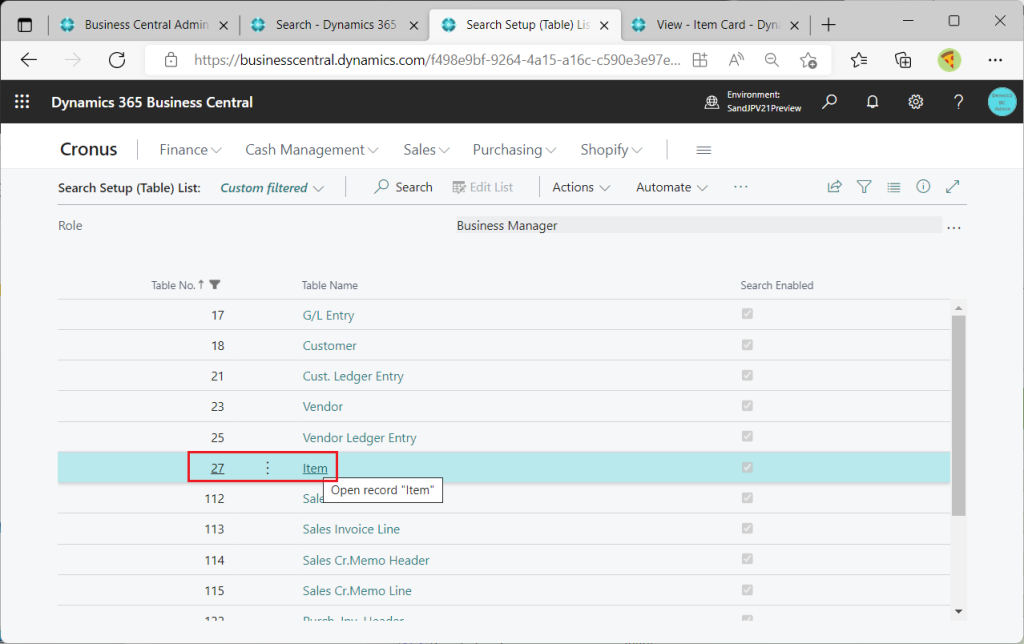Open the help question mark icon

tap(958, 102)
